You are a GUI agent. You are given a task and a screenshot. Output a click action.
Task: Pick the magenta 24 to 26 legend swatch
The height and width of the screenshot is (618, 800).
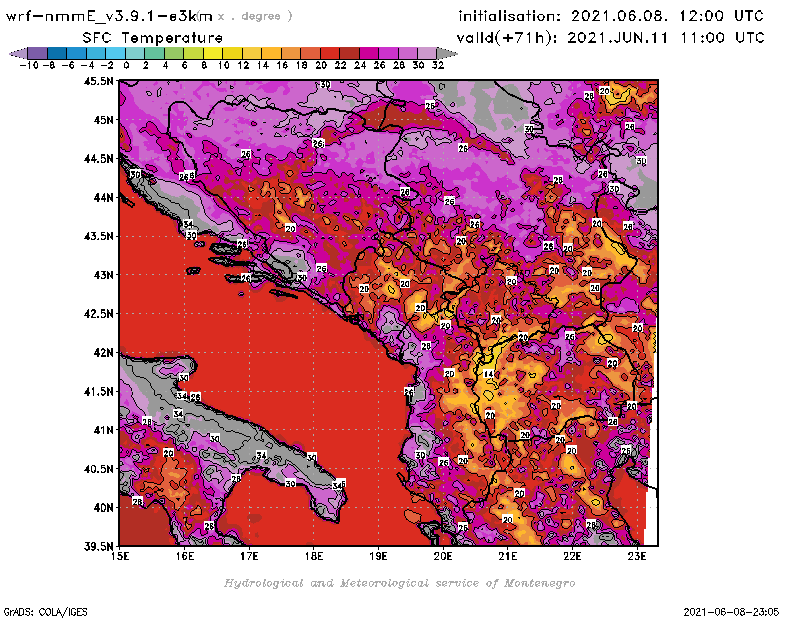369,53
